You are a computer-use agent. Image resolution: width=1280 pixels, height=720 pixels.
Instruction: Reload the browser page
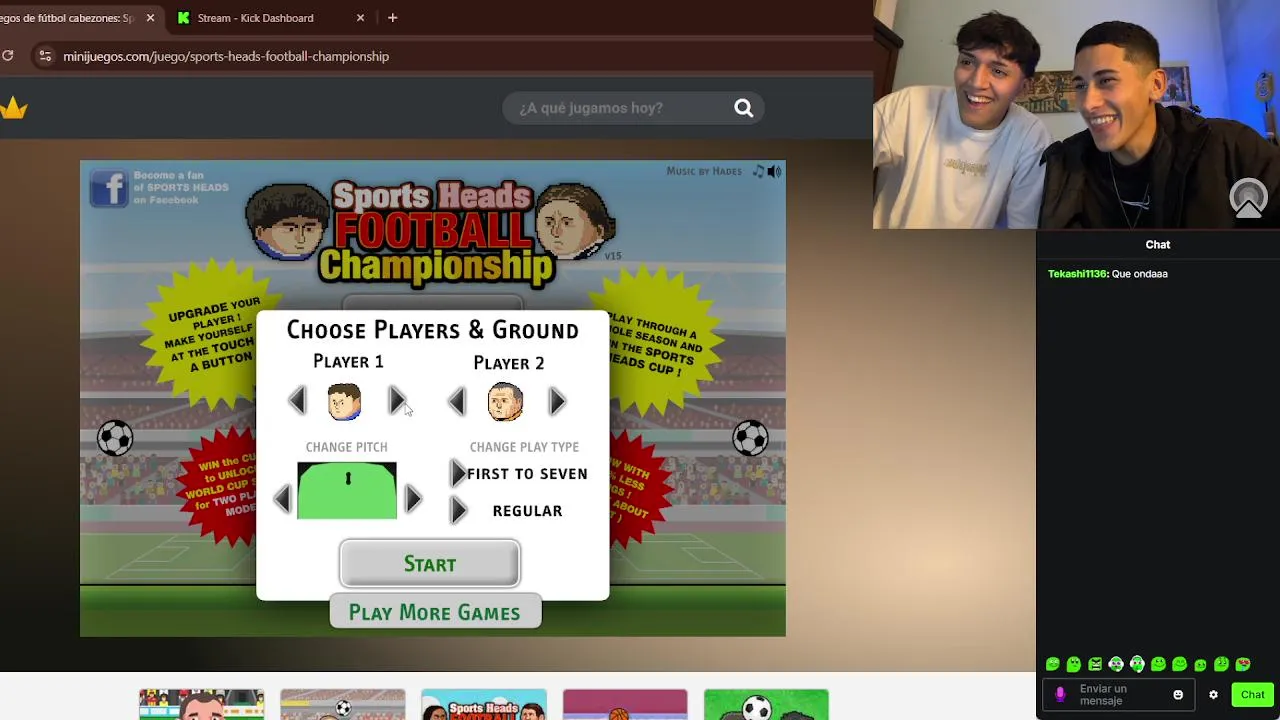coord(8,56)
